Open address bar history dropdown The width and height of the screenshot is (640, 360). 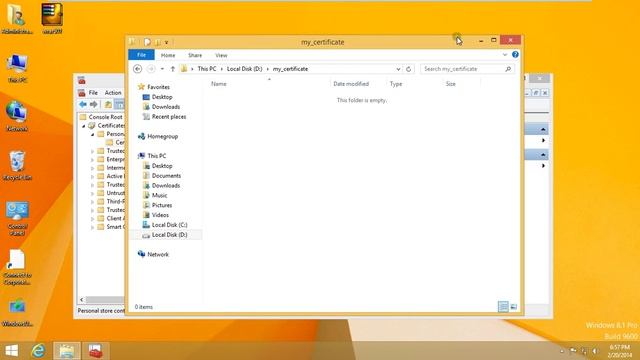tap(398, 69)
